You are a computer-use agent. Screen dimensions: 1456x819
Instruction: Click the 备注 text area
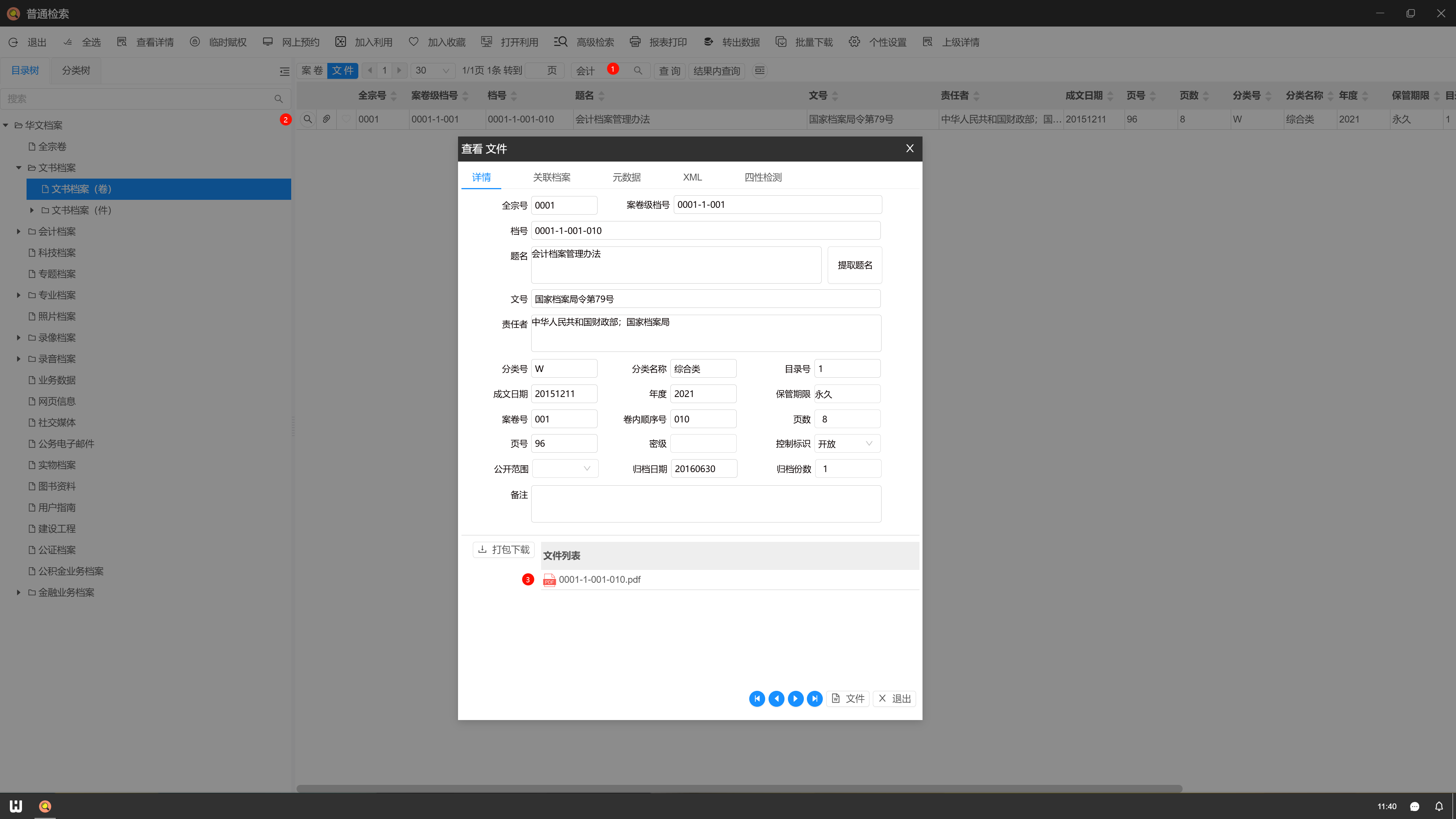[x=705, y=504]
